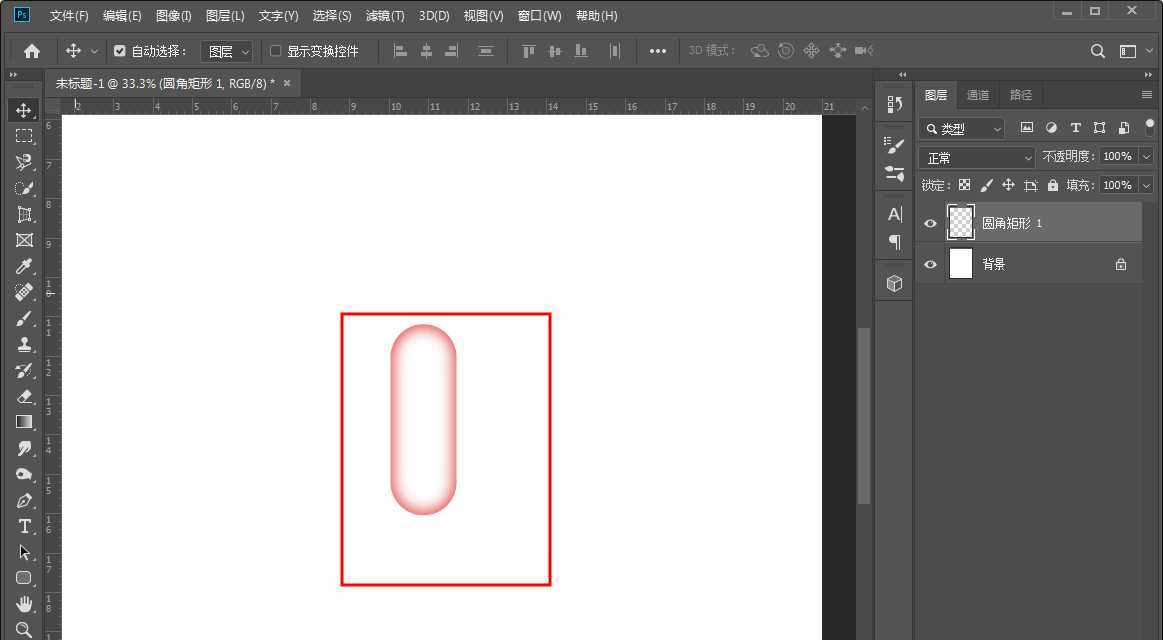
Task: Select the Brush tool
Action: coord(23,318)
